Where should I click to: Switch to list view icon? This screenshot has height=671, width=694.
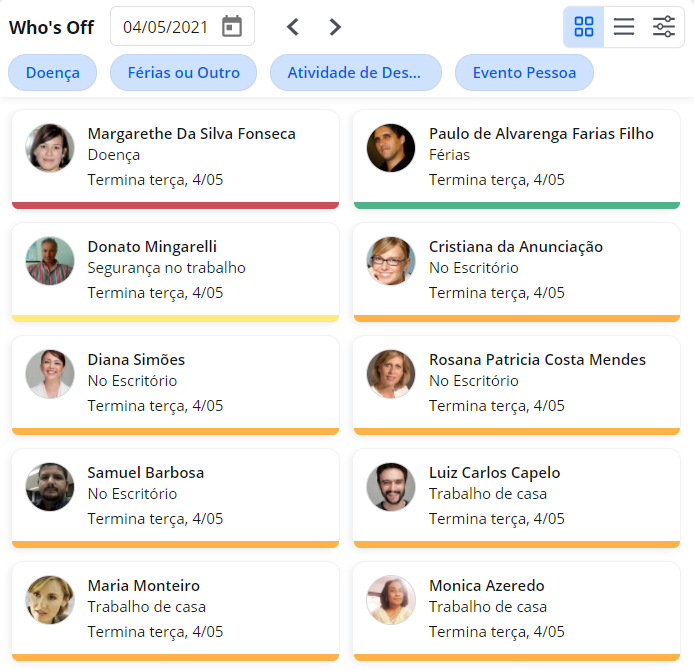(x=624, y=27)
